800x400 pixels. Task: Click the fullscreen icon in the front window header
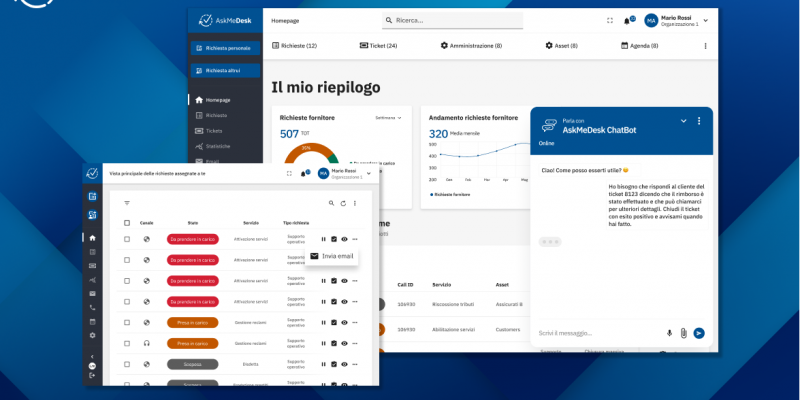(x=289, y=173)
